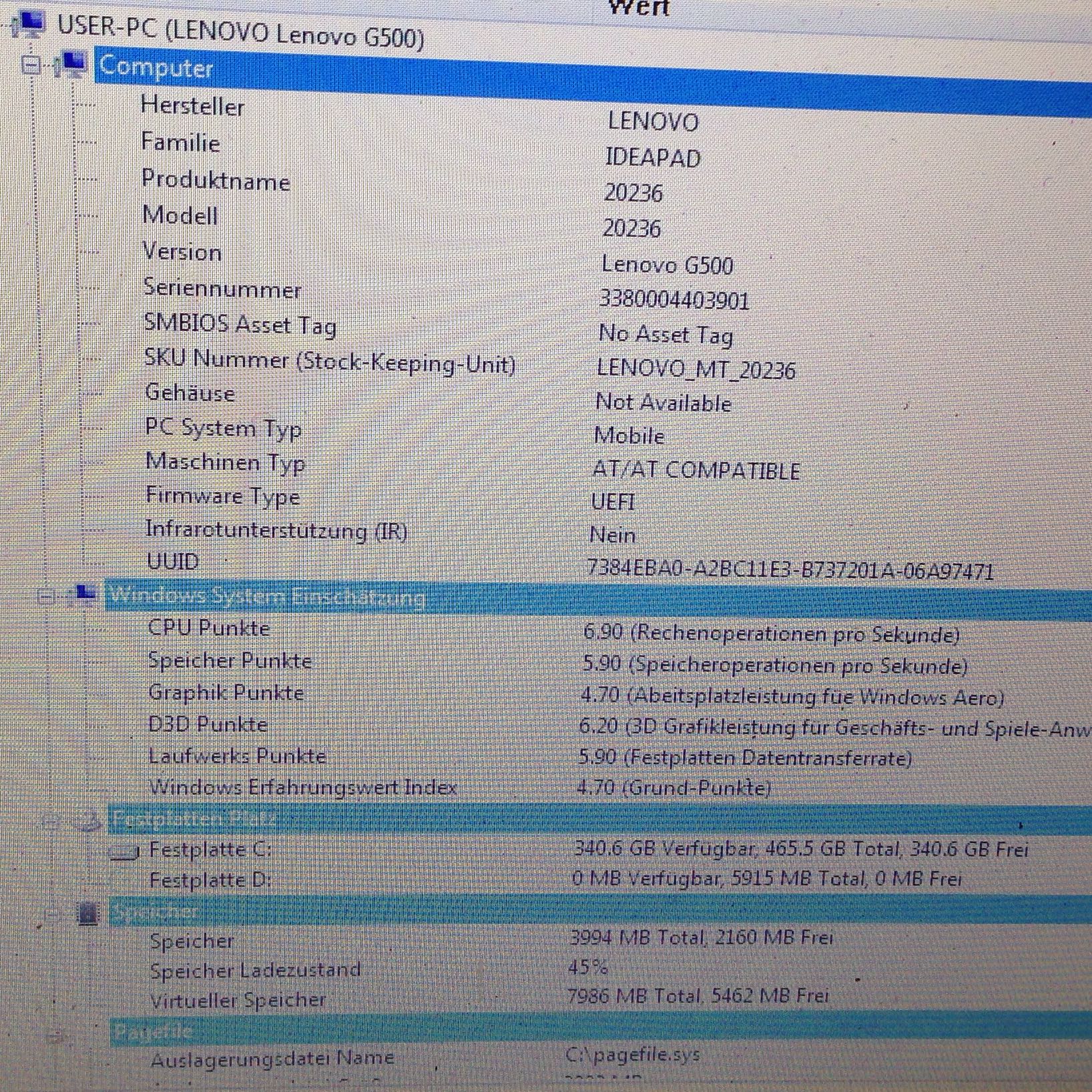
Task: Select the Auslagerungsdatei Name entry
Action: click(x=272, y=1059)
